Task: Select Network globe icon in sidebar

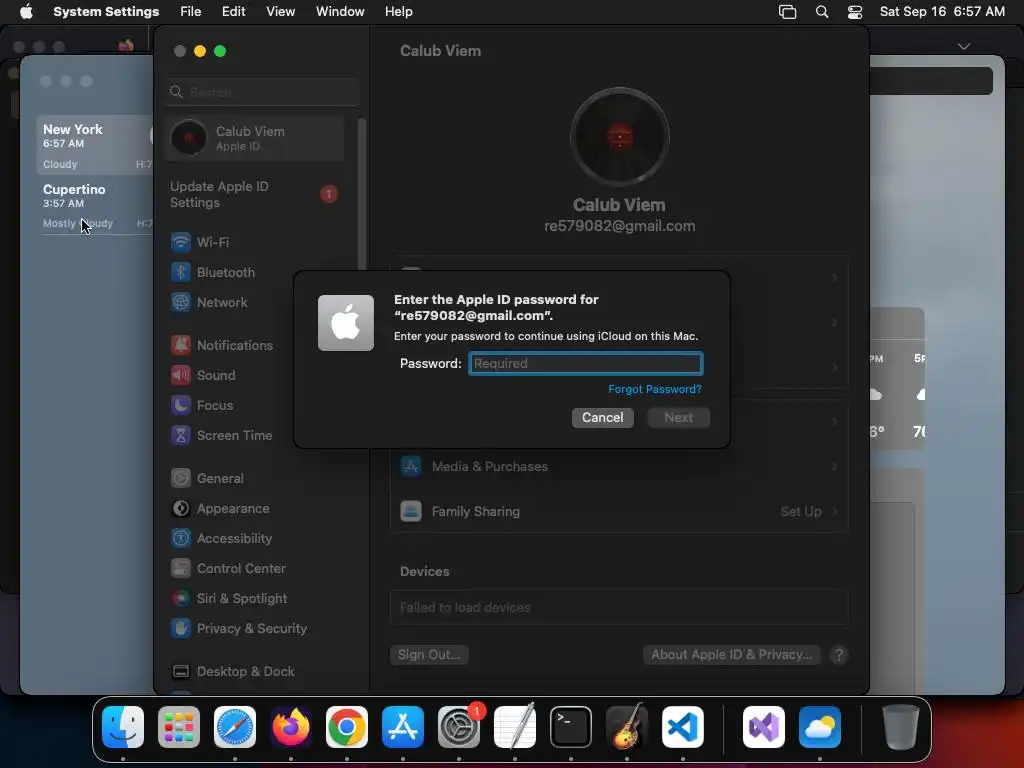Action: click(181, 302)
